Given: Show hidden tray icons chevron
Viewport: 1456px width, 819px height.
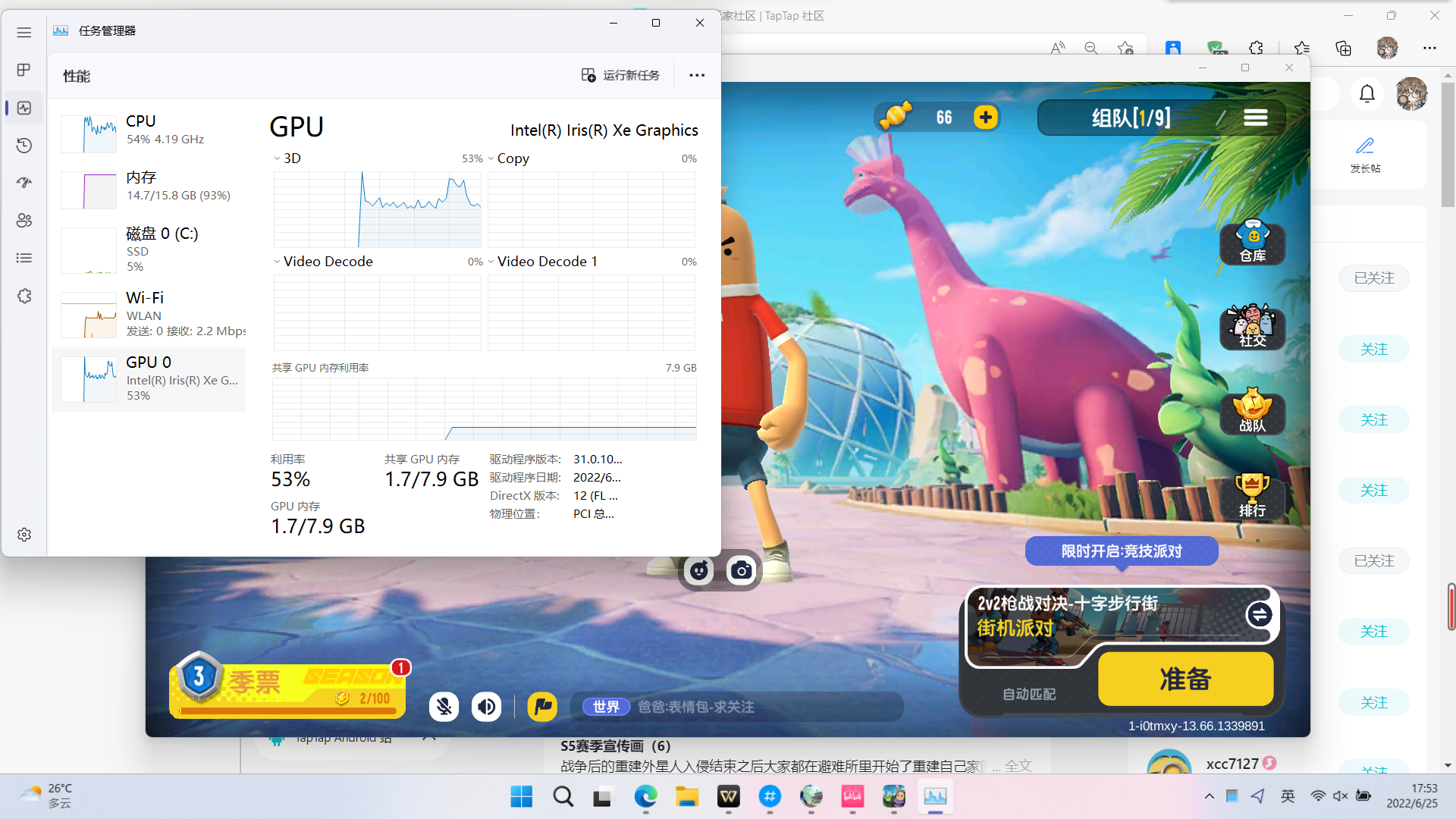Looking at the screenshot, I should tap(1209, 796).
